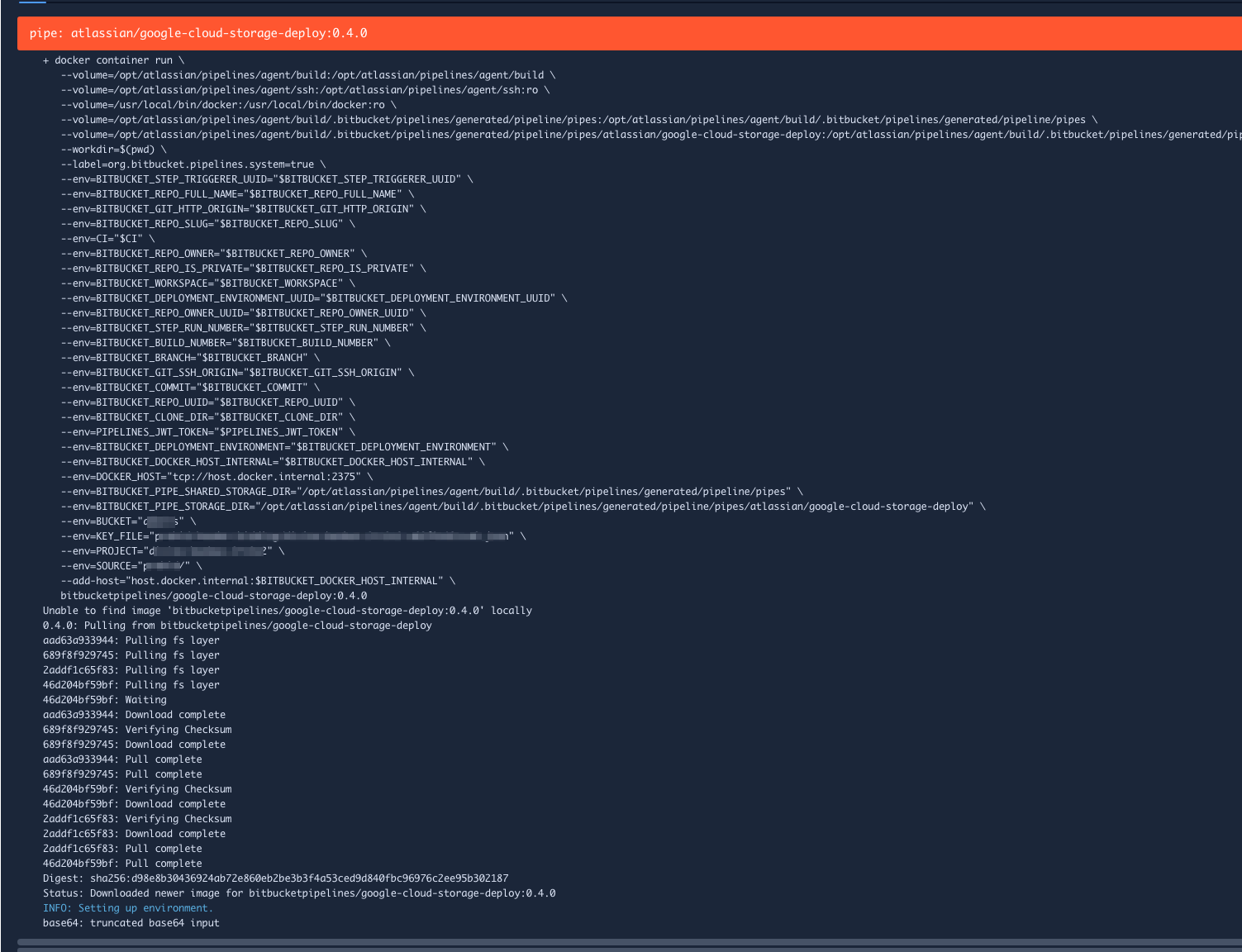Click the --add-host=host.docker.internal line
Viewport: 1242px width, 952px height.
pyautogui.click(x=258, y=581)
